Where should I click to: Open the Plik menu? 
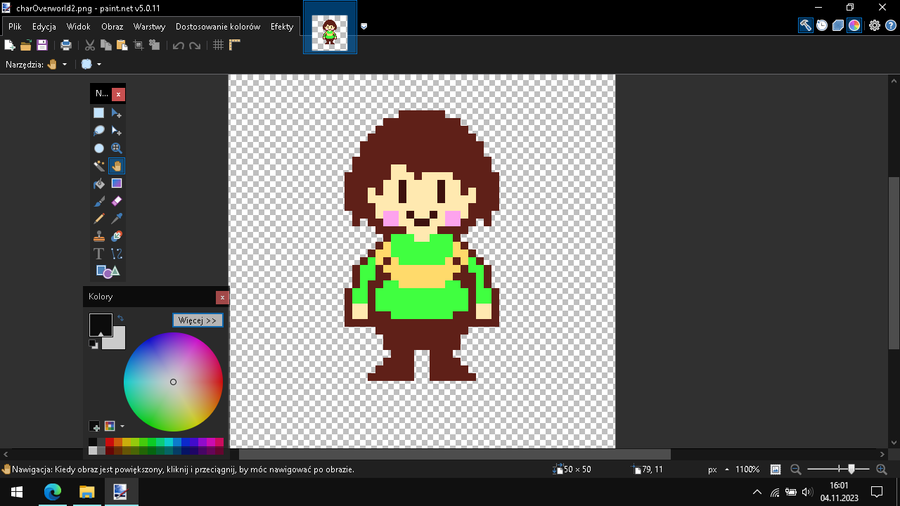[x=15, y=26]
